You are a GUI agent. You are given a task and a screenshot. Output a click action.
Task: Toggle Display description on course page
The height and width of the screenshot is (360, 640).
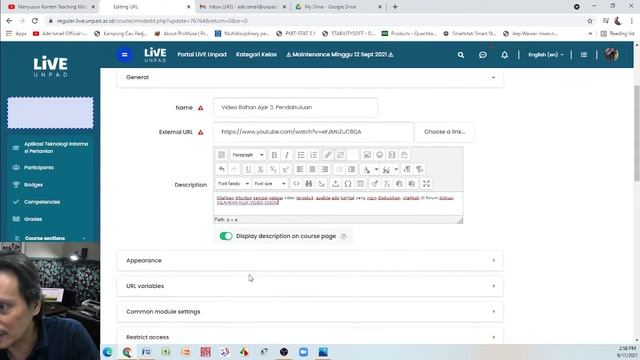click(226, 236)
